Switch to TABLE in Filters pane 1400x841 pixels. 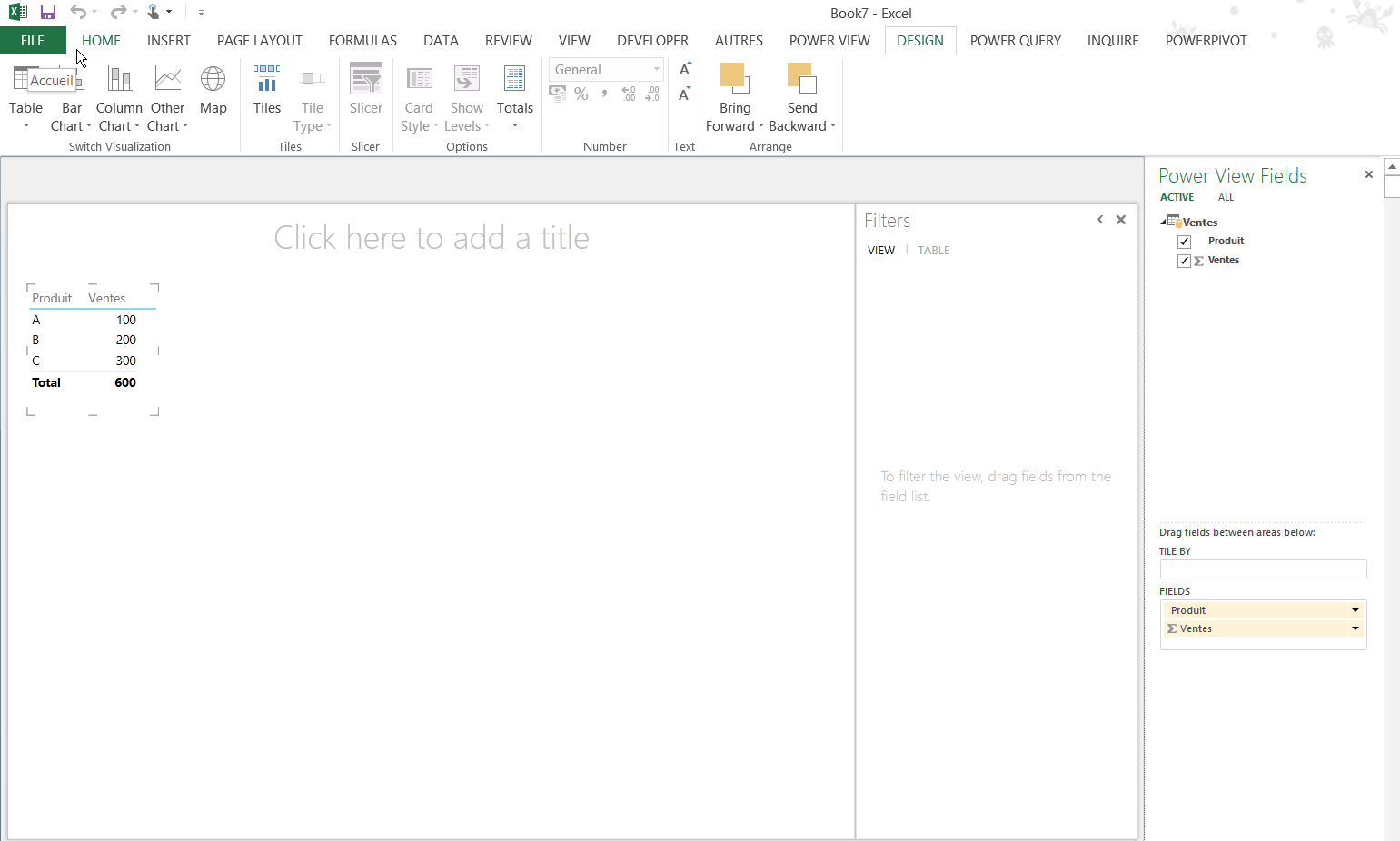tap(933, 251)
